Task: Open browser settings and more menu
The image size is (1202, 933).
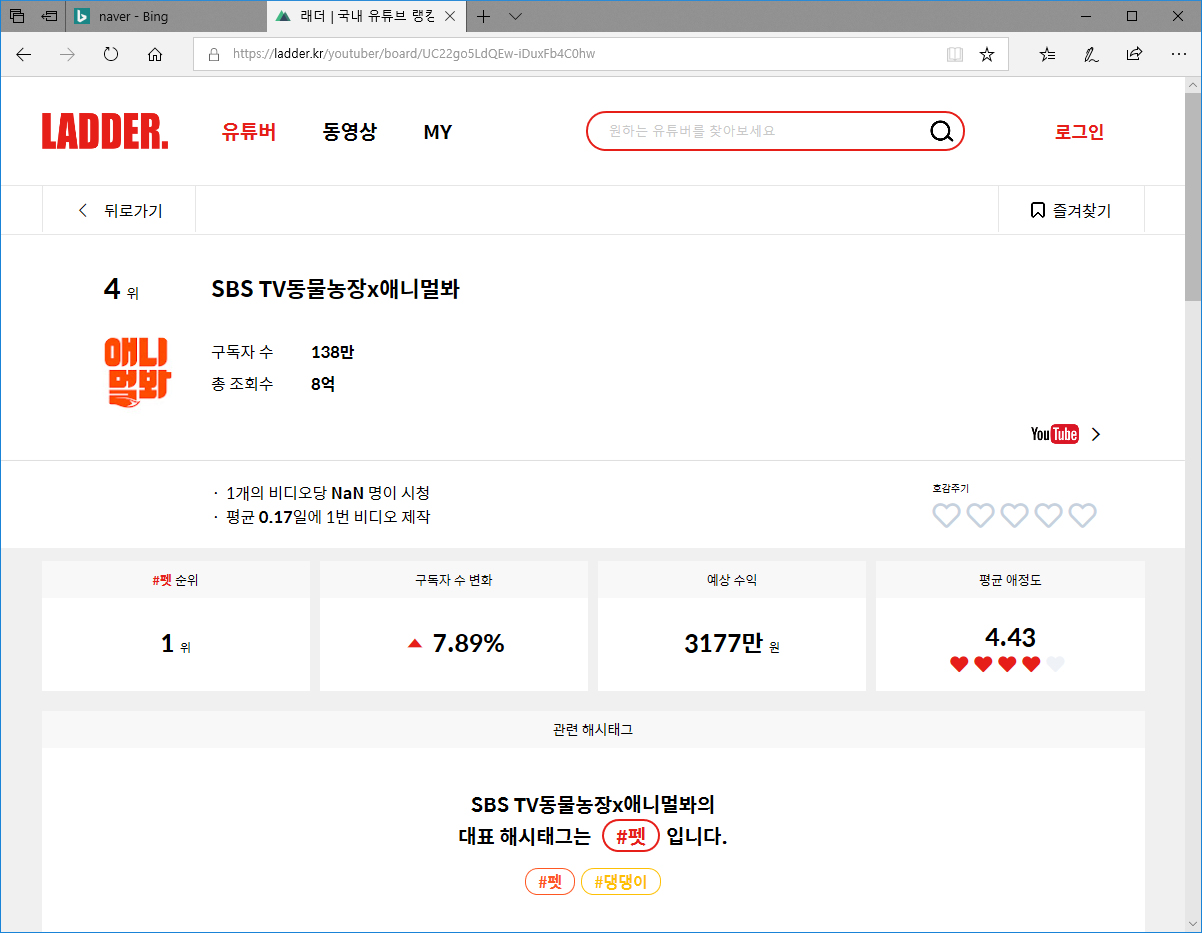Action: (1179, 54)
